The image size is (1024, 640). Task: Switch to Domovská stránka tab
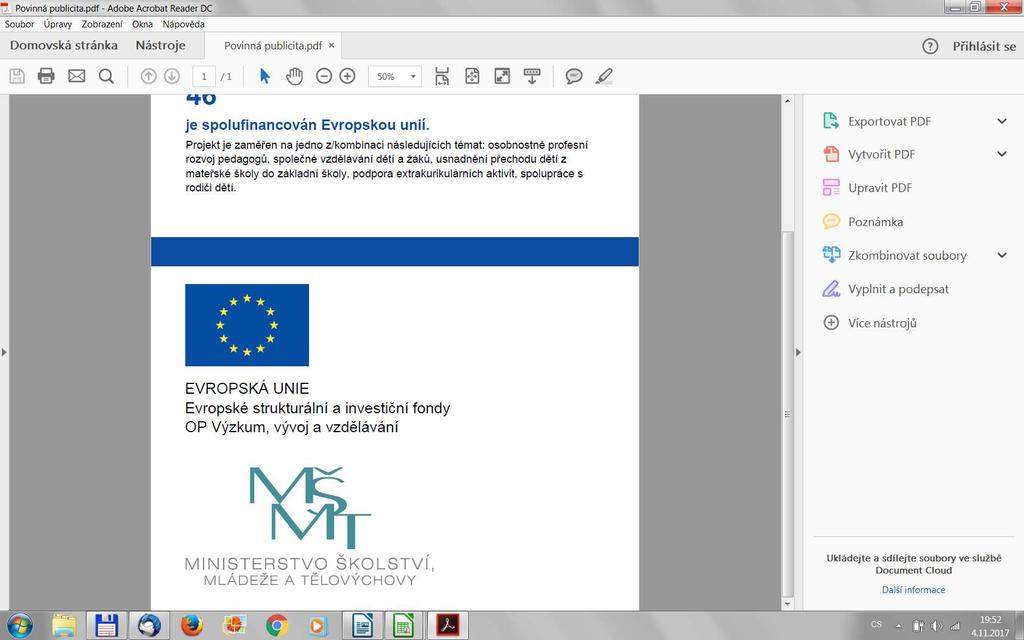[64, 45]
